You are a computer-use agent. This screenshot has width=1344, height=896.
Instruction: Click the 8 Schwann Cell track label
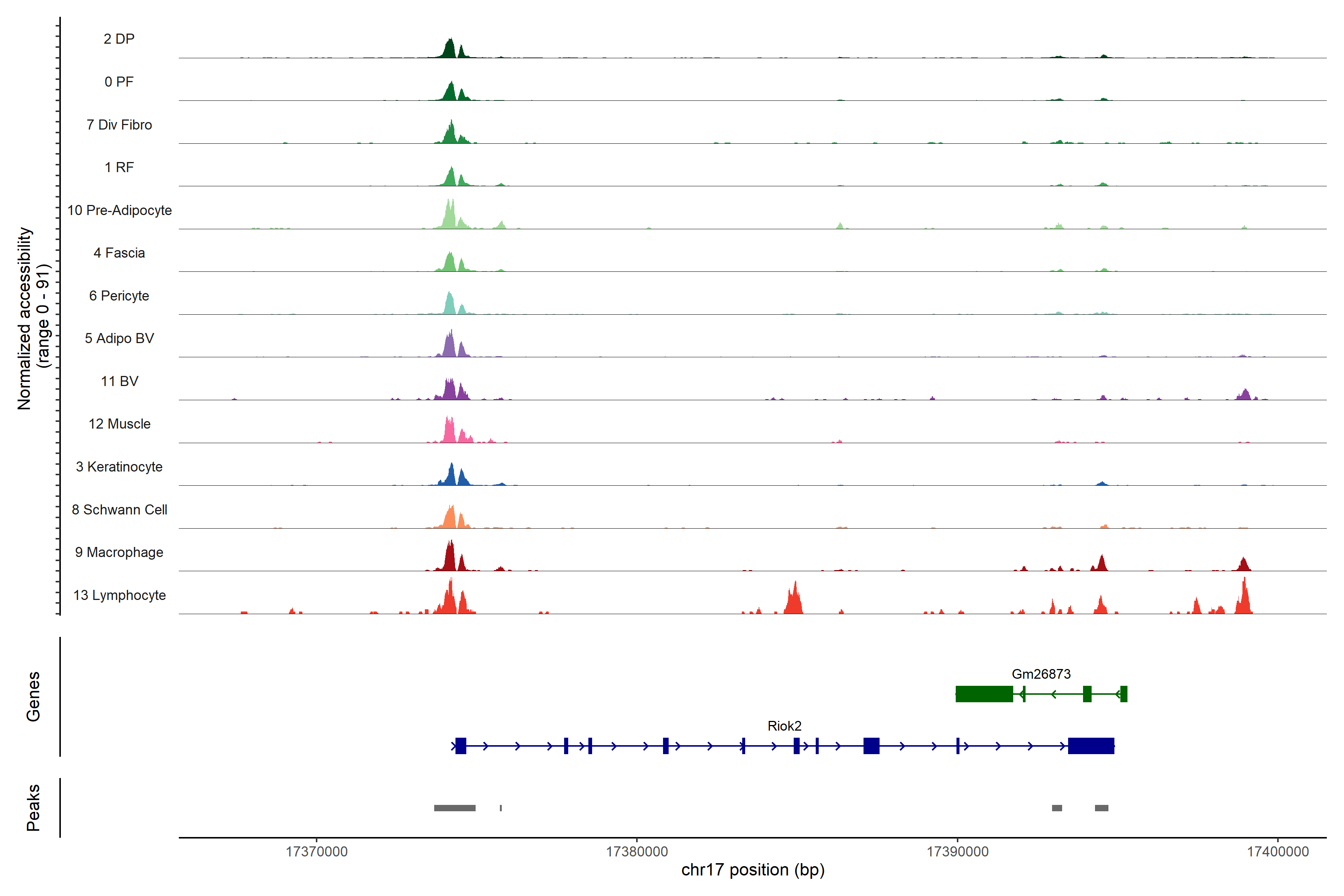coord(119,509)
